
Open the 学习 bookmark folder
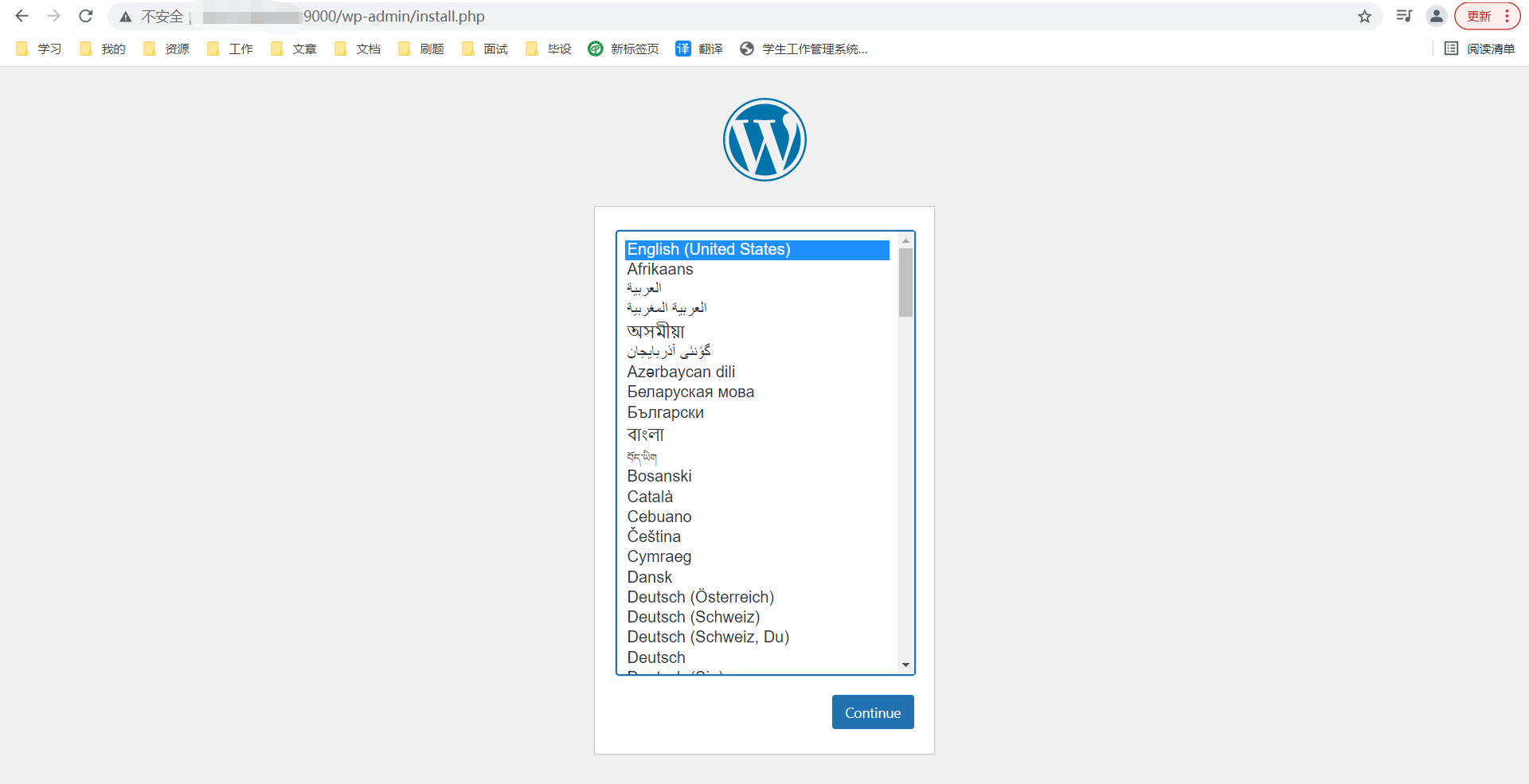coord(39,49)
